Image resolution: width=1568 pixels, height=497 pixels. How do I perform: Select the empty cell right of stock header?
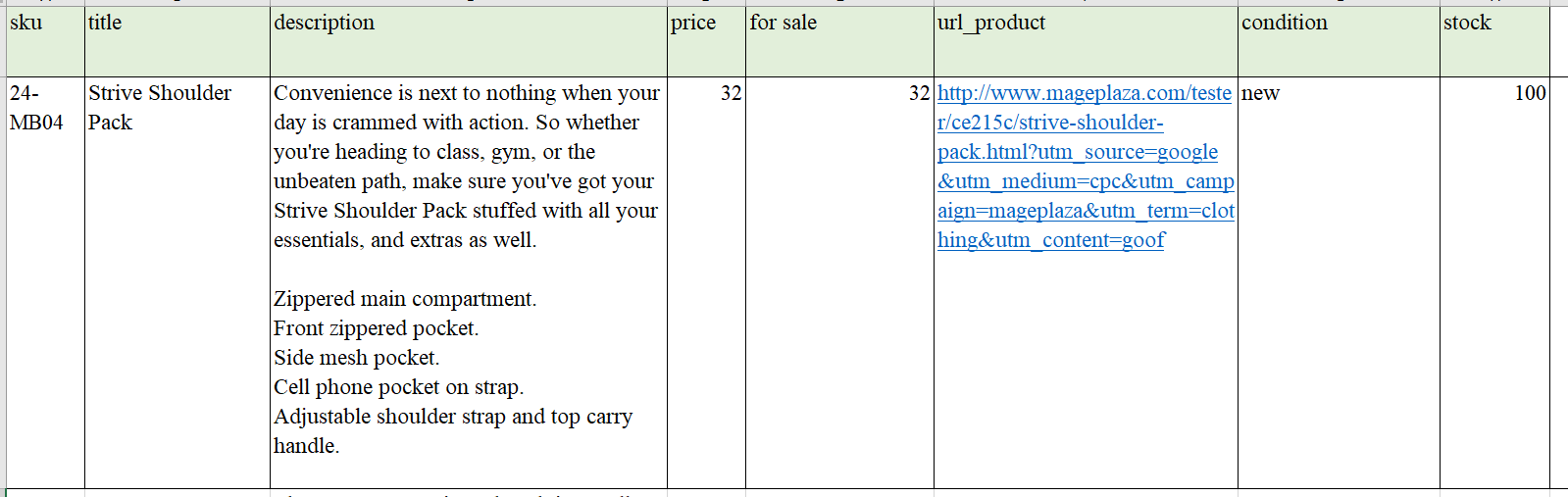1559,41
